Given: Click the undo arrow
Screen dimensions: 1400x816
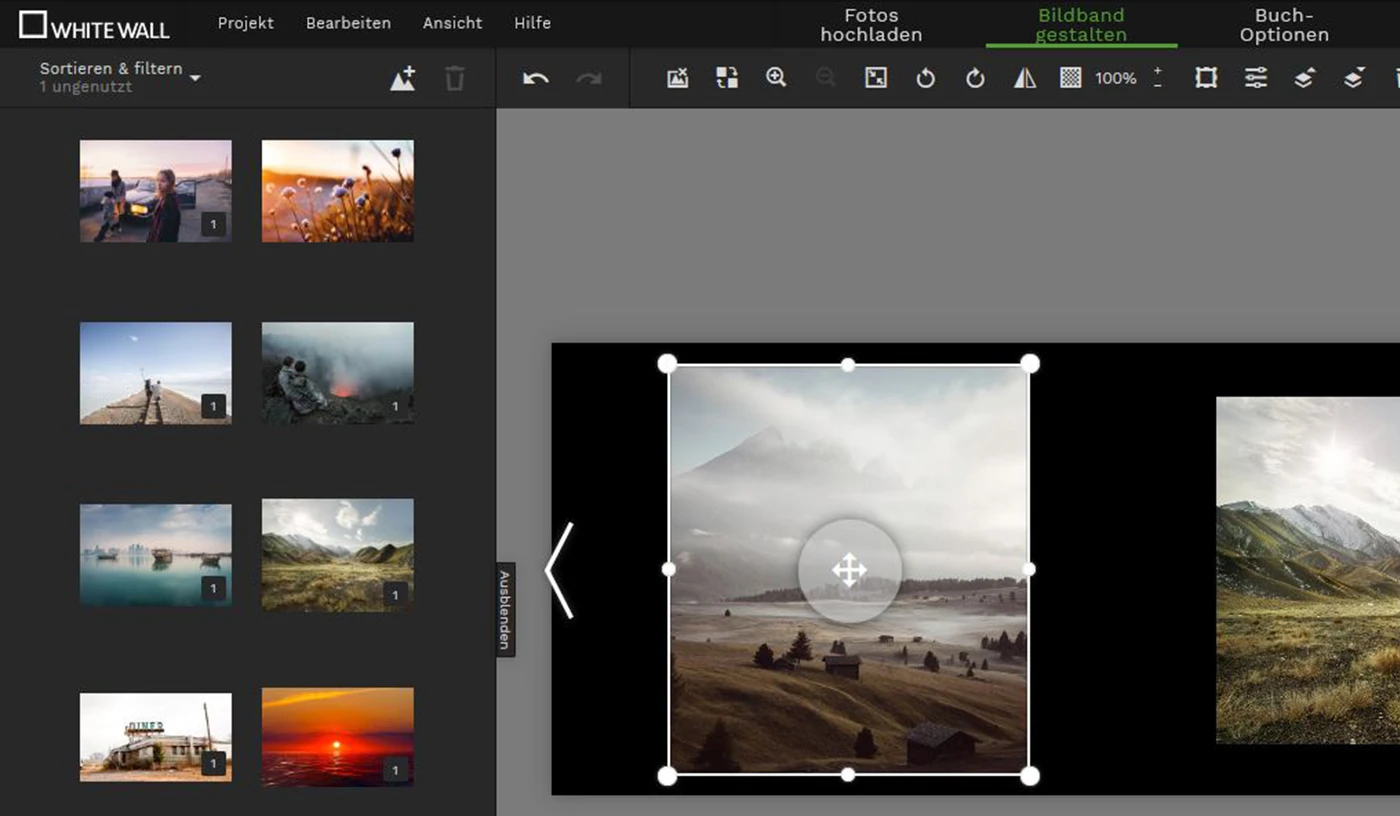Looking at the screenshot, I should point(536,78).
